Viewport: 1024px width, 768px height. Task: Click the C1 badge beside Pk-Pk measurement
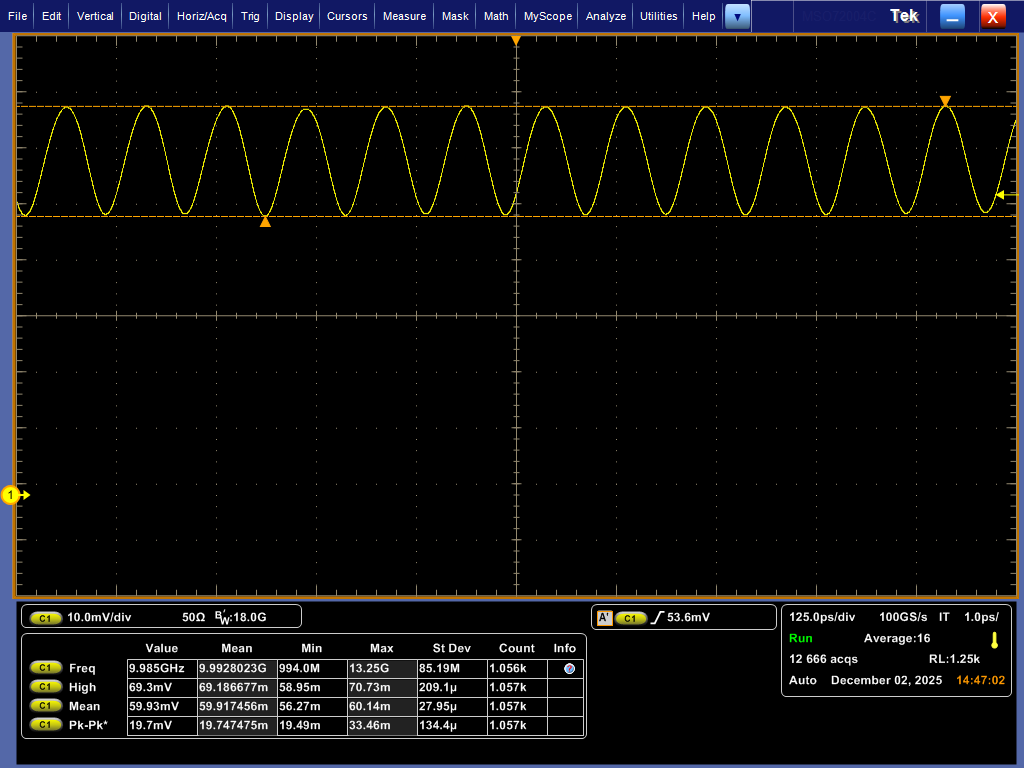pyautogui.click(x=45, y=725)
